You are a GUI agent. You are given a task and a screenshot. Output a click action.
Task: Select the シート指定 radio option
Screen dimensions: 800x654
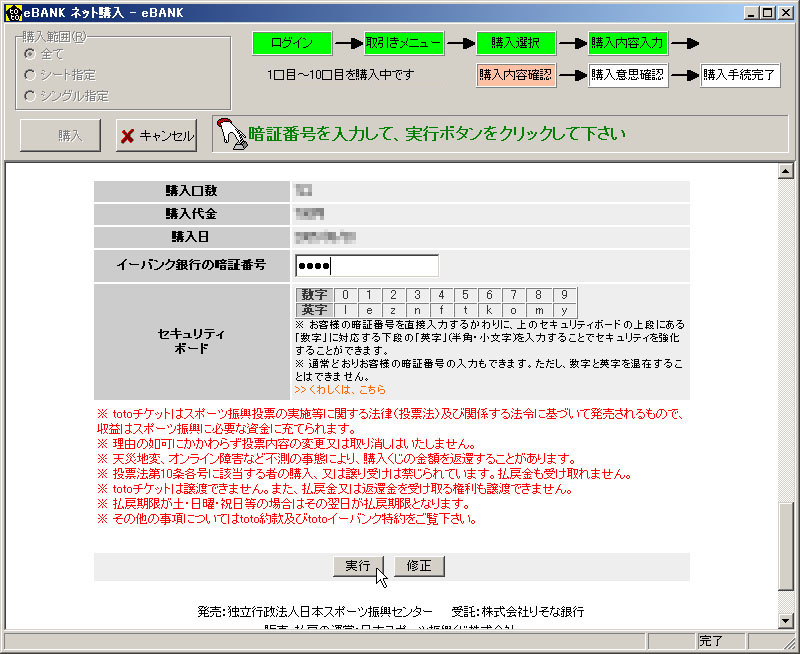click(31, 75)
